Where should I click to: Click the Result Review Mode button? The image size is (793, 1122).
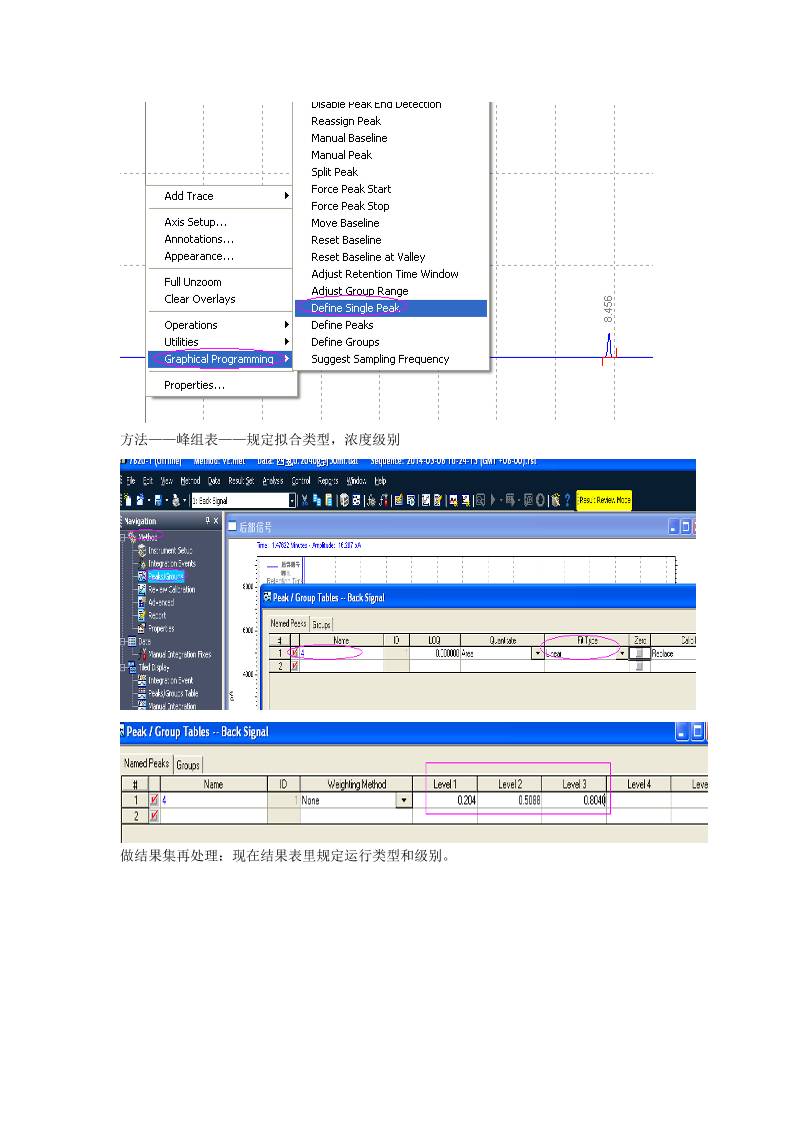pos(604,500)
